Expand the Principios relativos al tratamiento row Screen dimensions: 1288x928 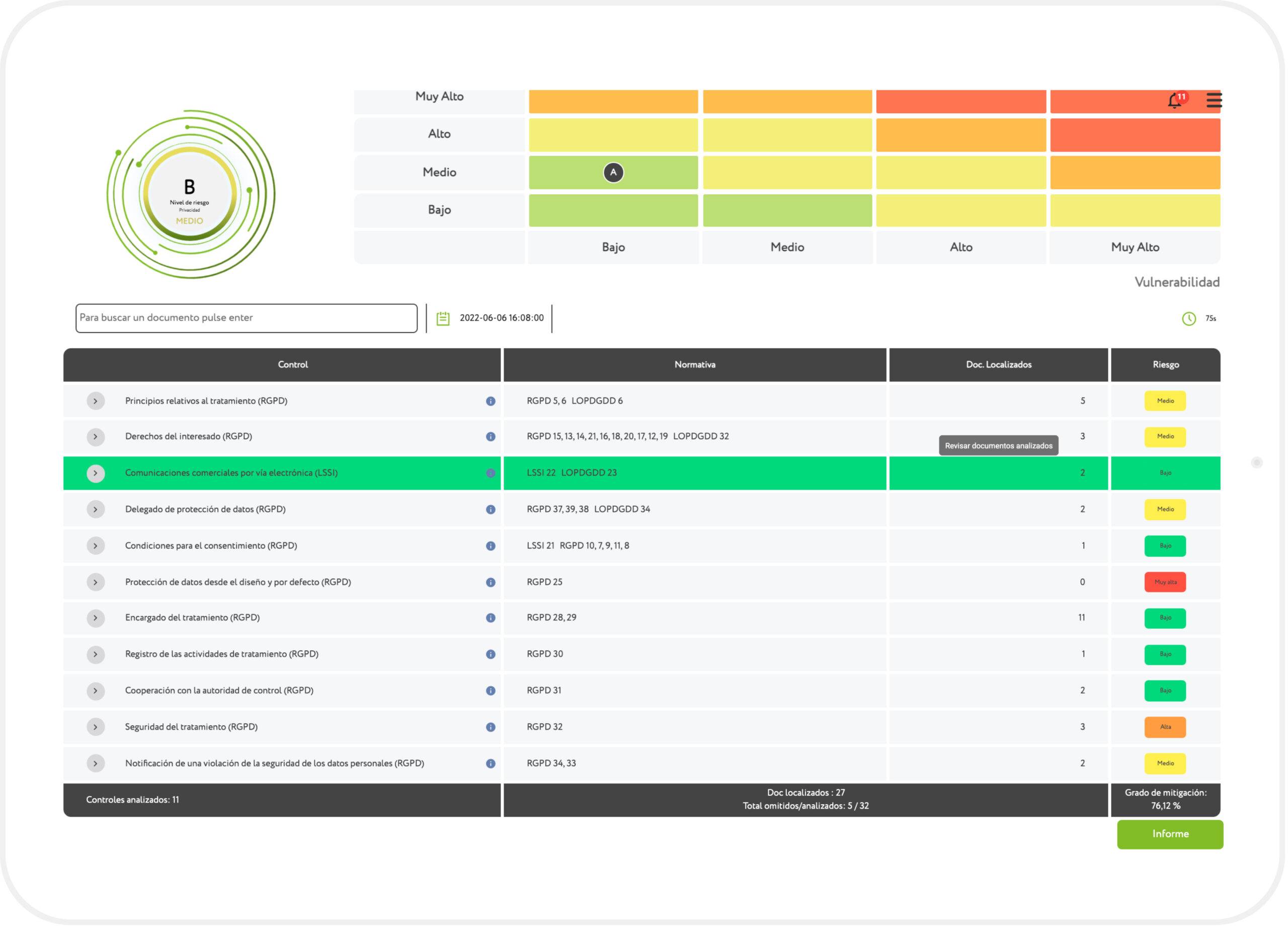click(96, 402)
